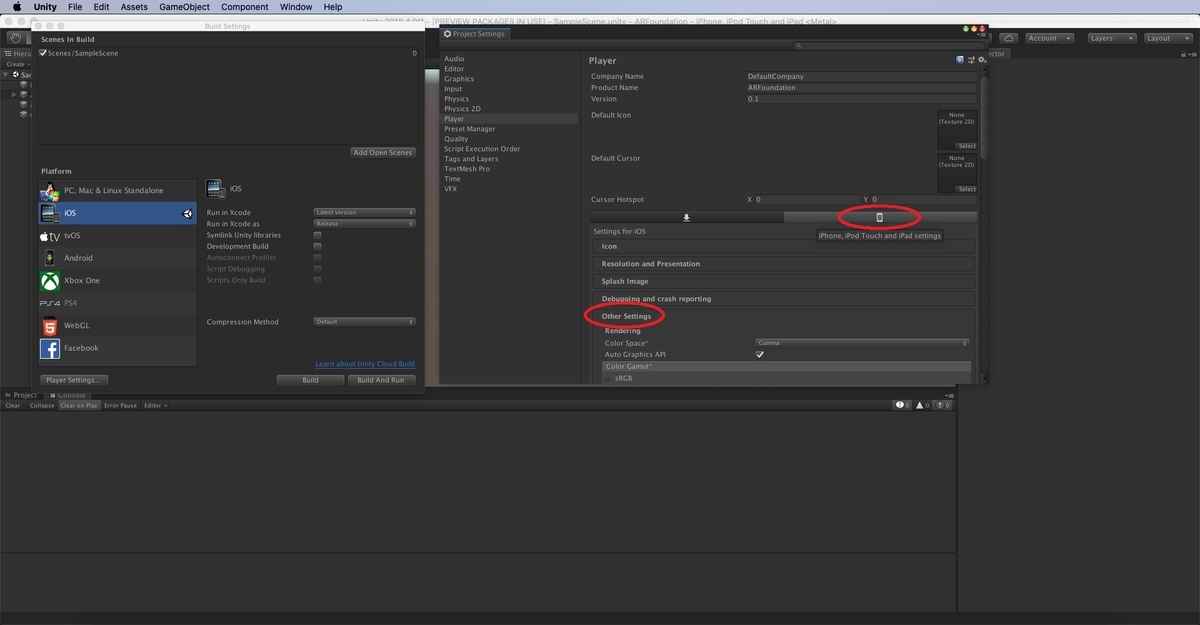1200x625 pixels.
Task: Open the iPhone settings tab icon
Action: [880, 217]
